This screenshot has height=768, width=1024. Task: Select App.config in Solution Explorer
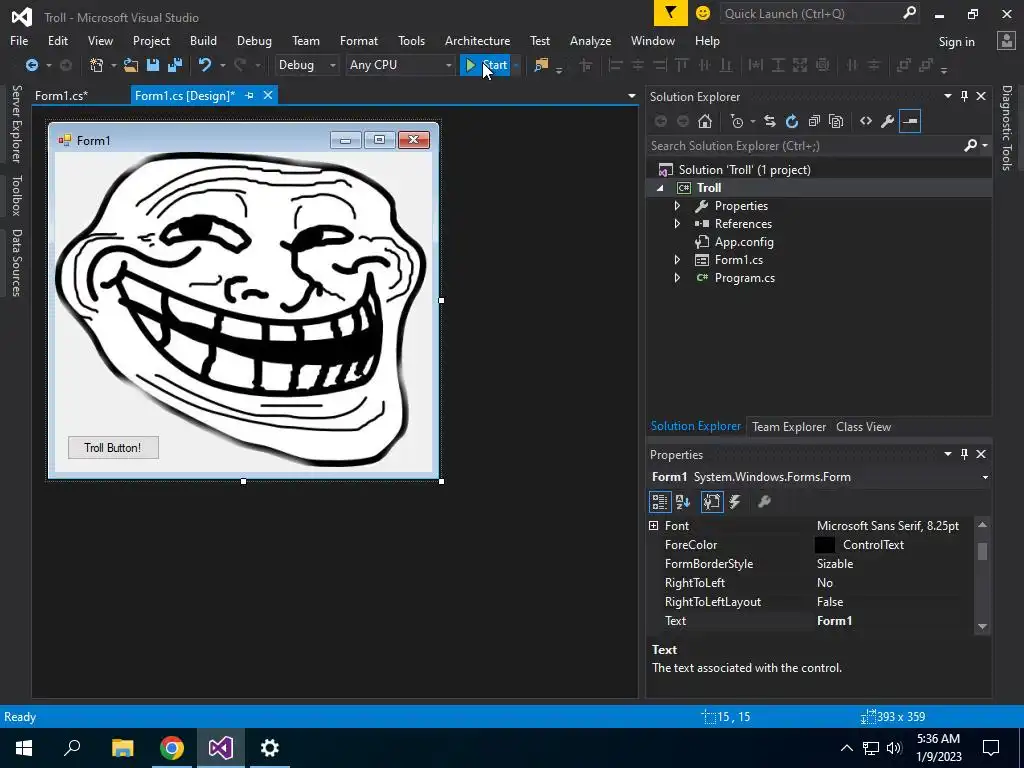coord(744,242)
